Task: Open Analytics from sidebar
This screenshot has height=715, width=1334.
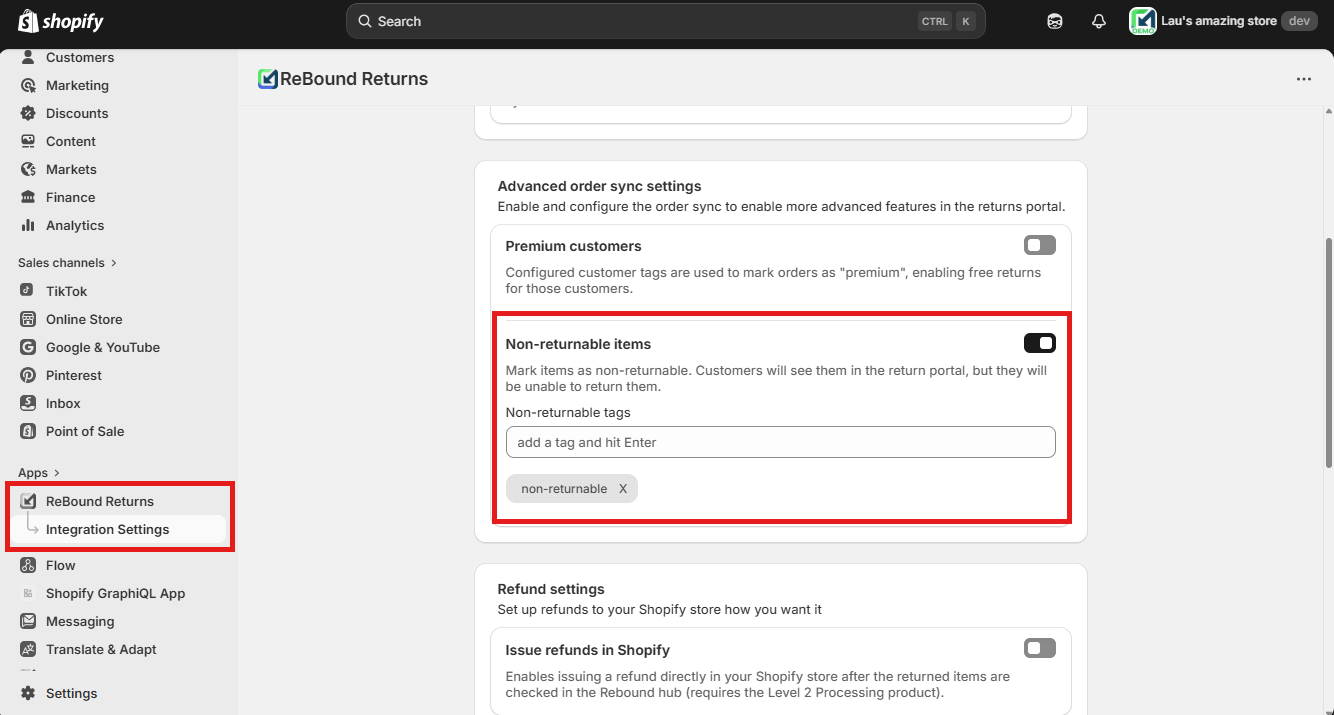Action: coord(75,225)
